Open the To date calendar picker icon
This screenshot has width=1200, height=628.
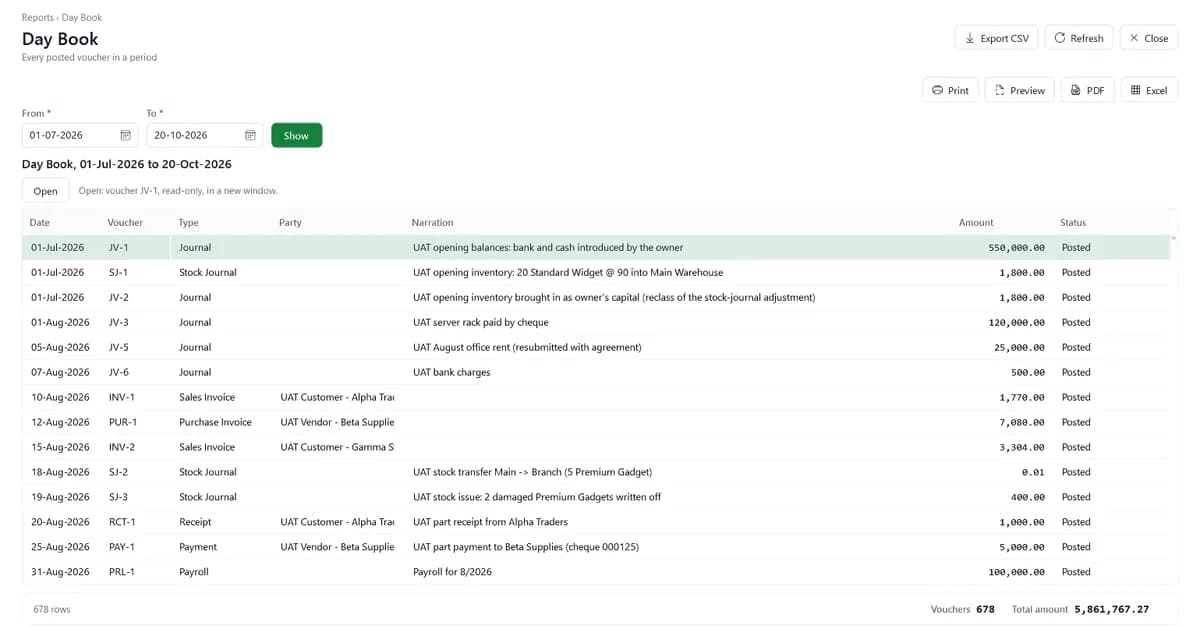coord(251,135)
